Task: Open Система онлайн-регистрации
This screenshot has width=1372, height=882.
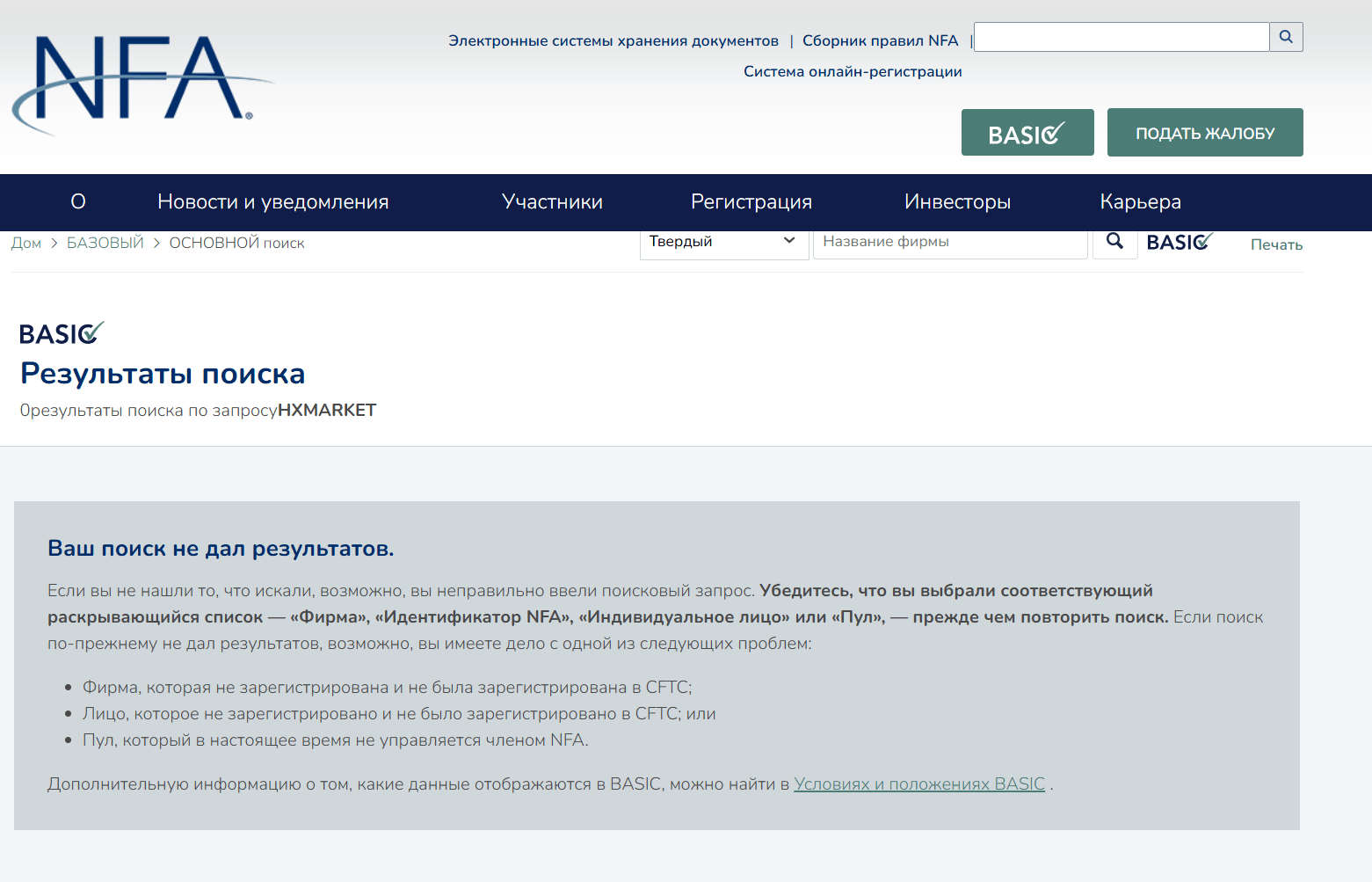Action: pos(852,71)
